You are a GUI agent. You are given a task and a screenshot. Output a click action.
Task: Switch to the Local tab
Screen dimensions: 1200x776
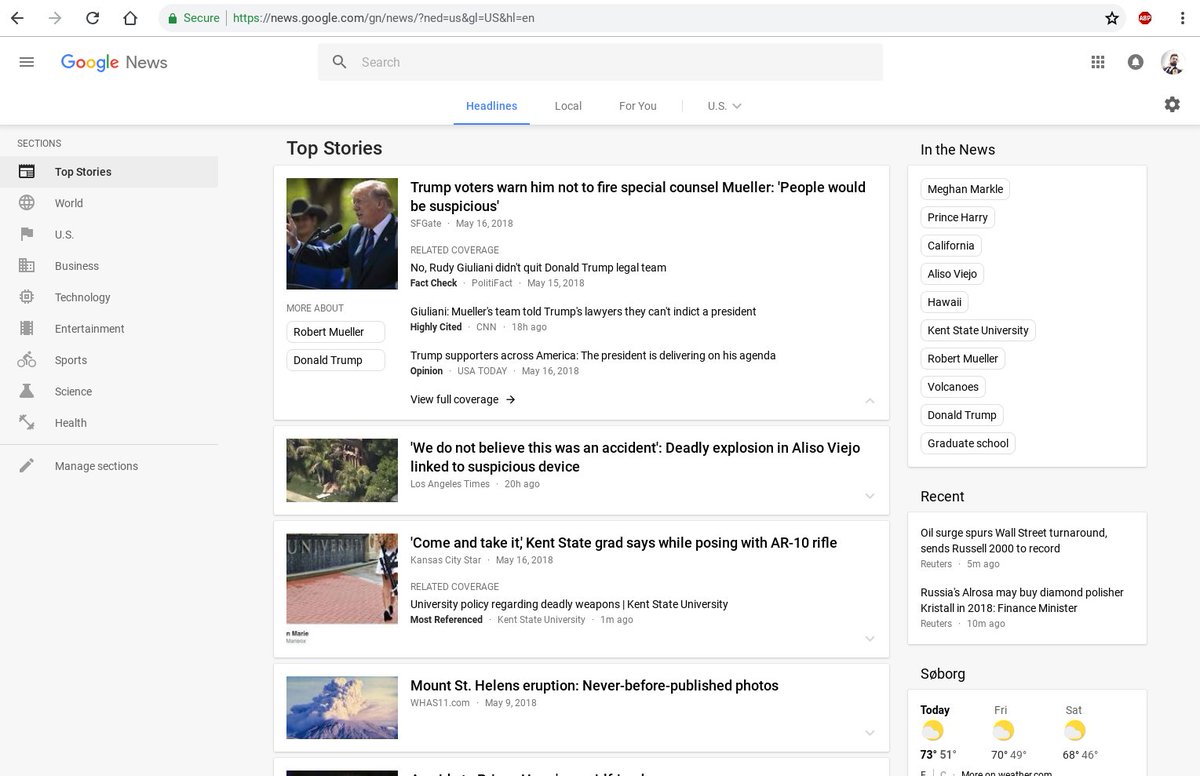(568, 106)
